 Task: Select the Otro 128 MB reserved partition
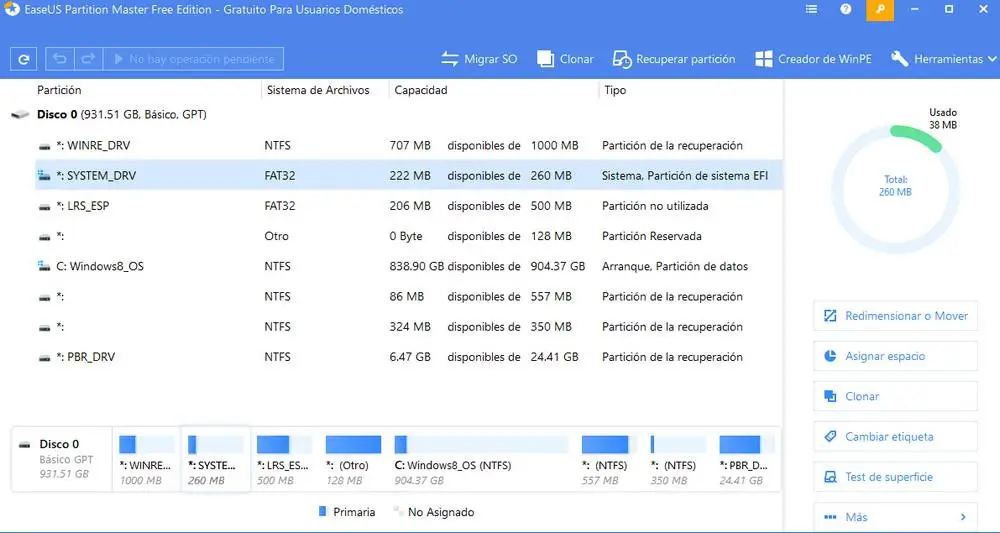click(408, 236)
